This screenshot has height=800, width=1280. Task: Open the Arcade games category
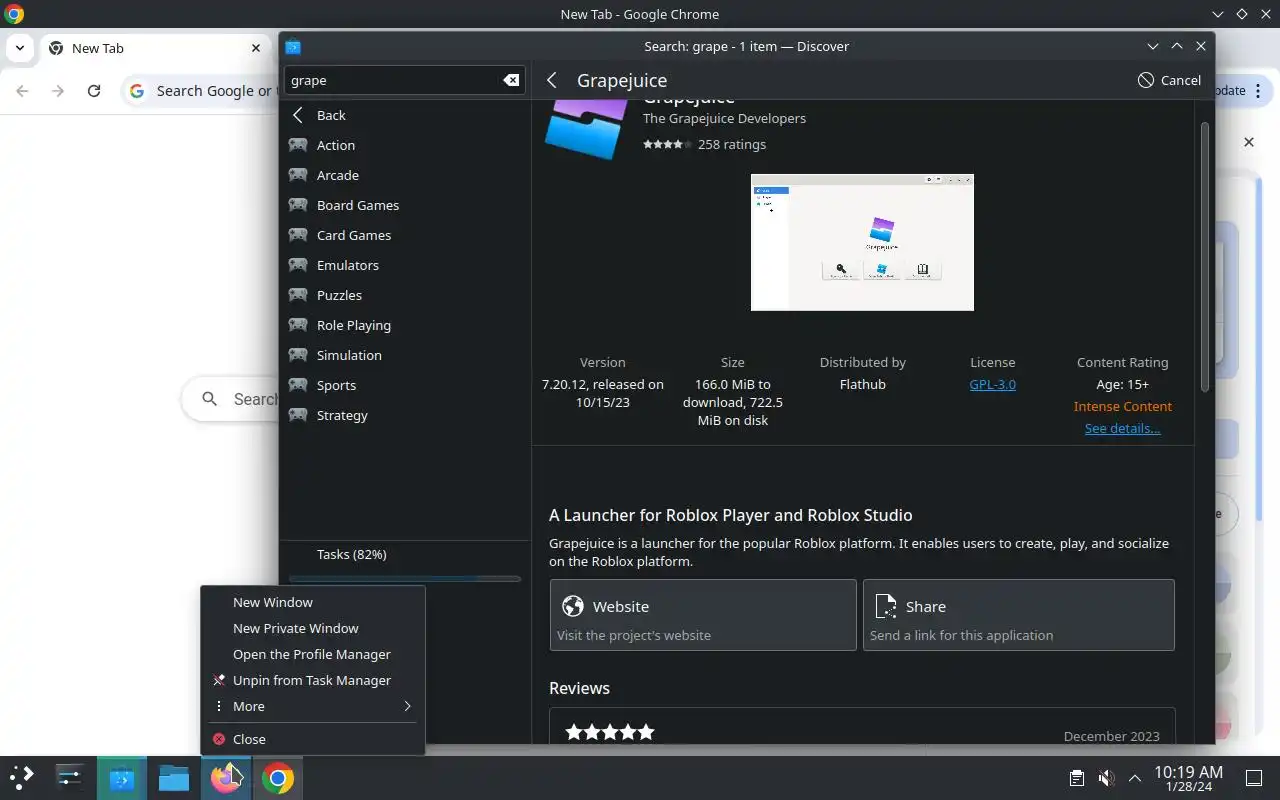point(406,175)
